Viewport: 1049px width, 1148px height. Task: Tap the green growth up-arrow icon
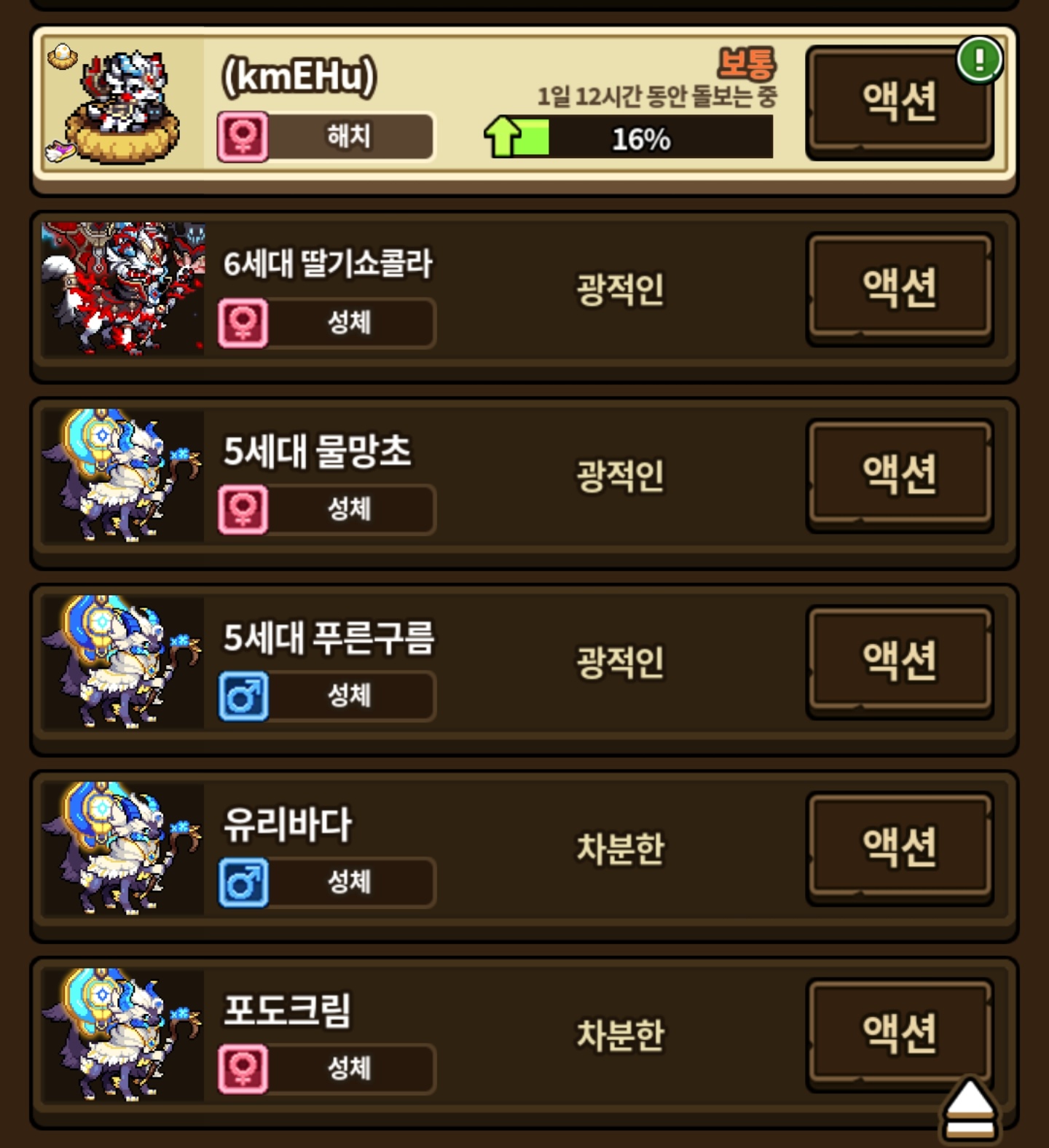point(503,136)
